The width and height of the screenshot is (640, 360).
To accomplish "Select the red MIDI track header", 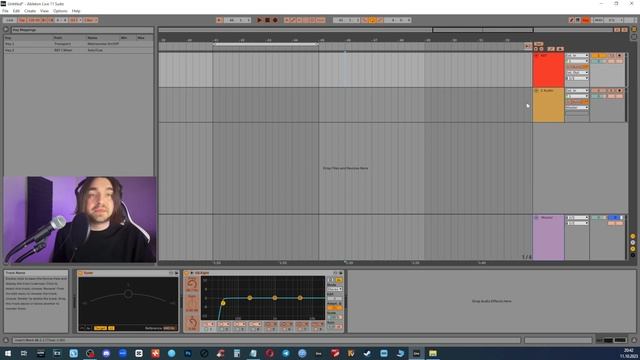I will pos(548,70).
